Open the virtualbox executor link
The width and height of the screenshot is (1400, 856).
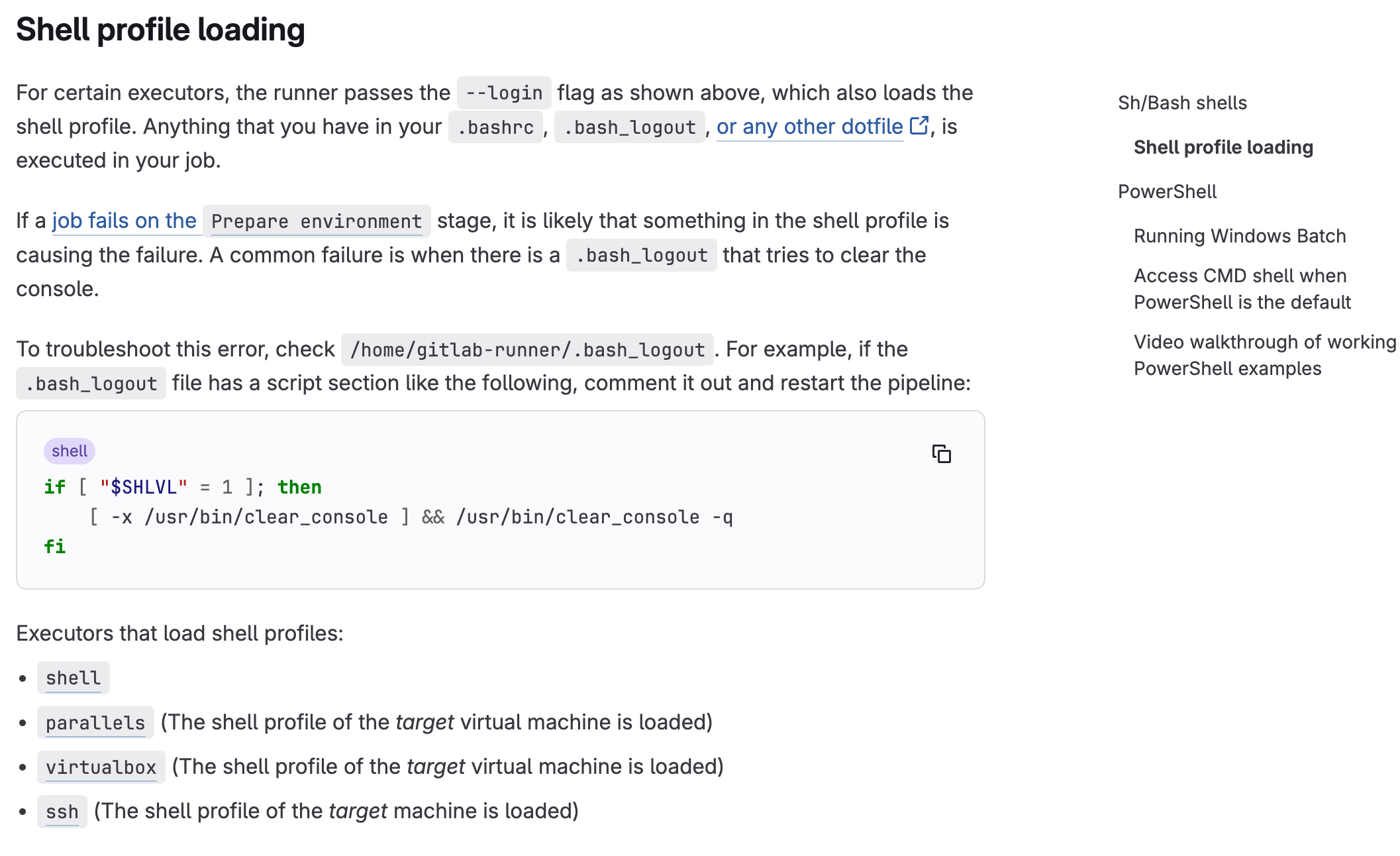pyautogui.click(x=101, y=767)
